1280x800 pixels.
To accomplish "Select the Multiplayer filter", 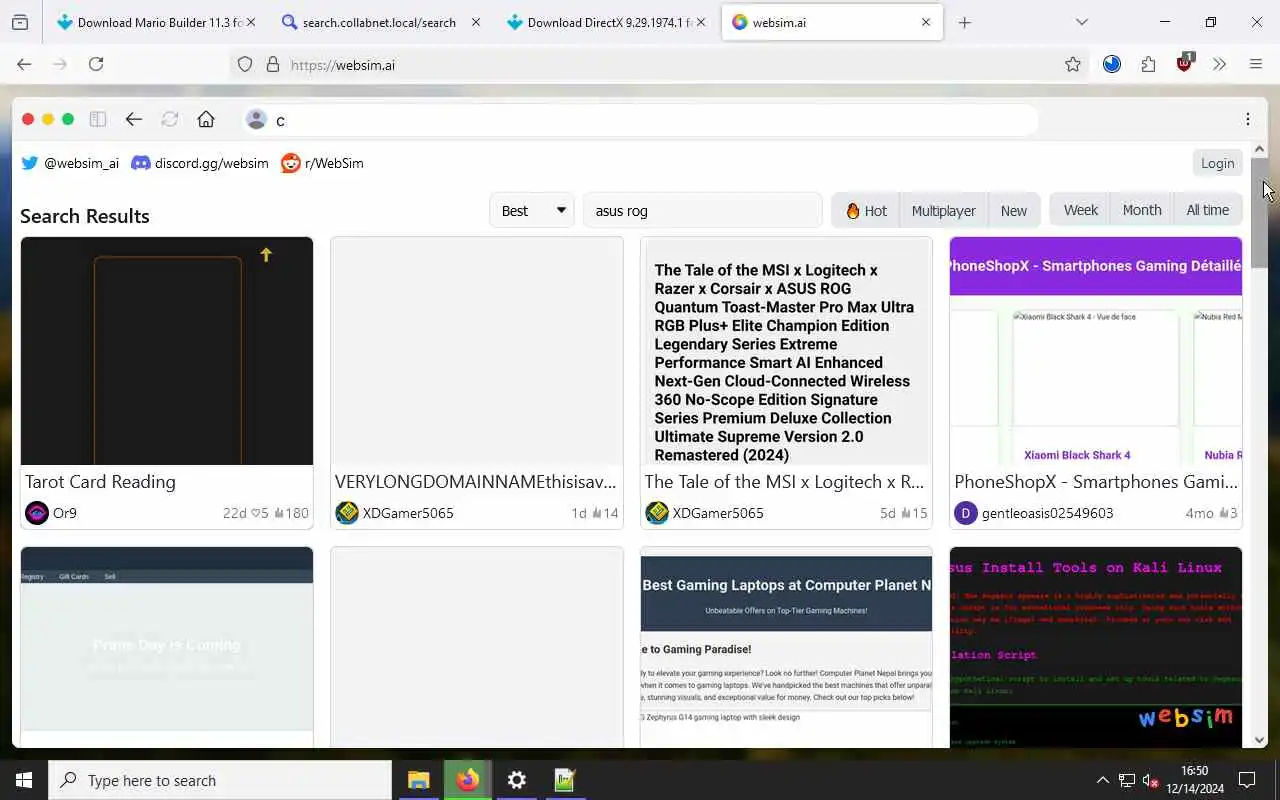I will pyautogui.click(x=943, y=210).
